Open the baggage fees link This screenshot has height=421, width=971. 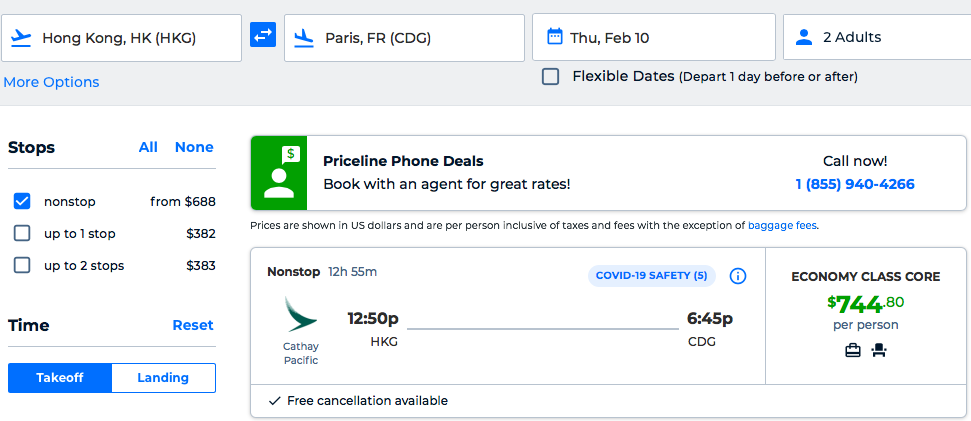point(782,225)
